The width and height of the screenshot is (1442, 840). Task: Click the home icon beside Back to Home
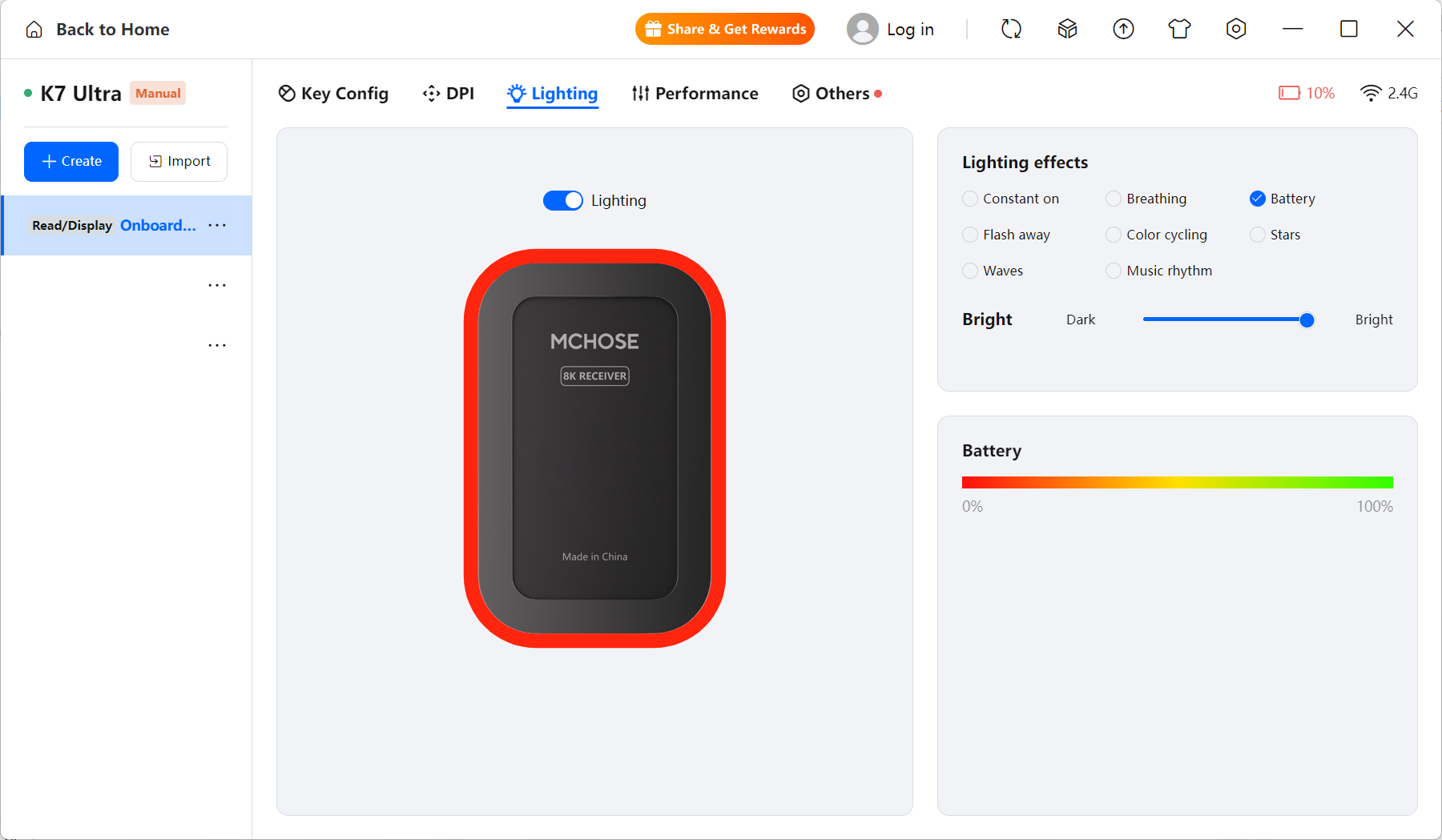tap(34, 30)
